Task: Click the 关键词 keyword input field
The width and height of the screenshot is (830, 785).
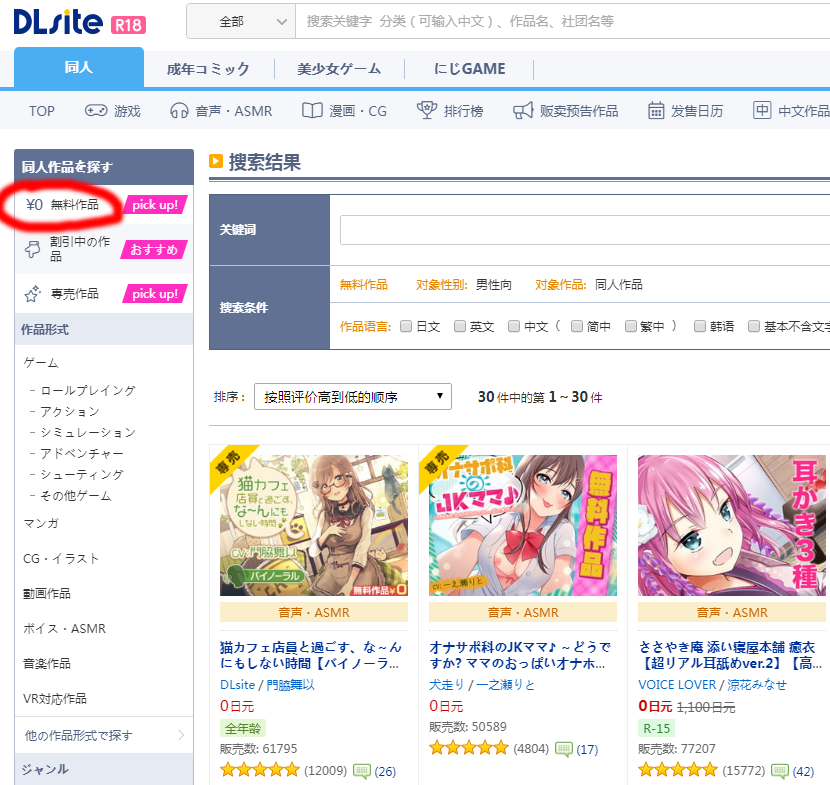Action: pos(585,230)
